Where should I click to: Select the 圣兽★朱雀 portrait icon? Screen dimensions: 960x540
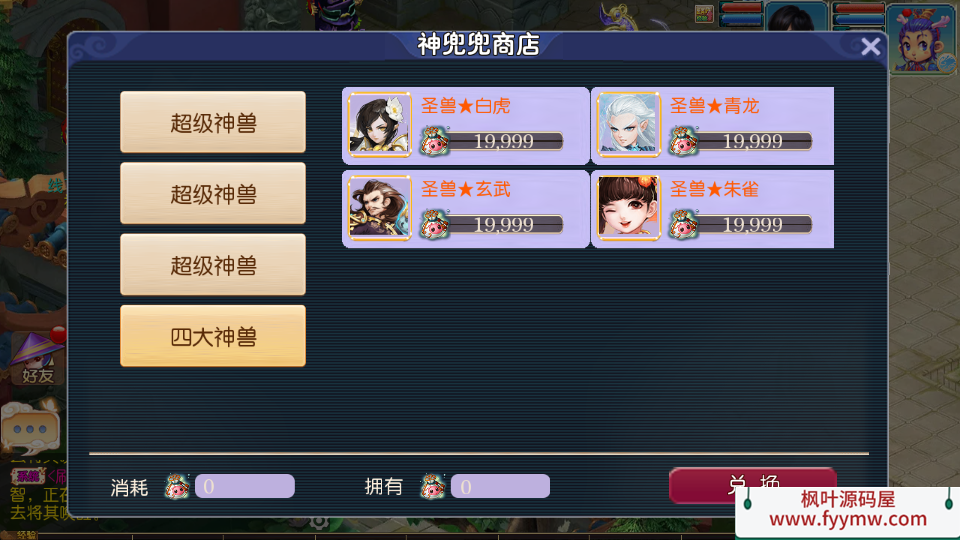(x=629, y=208)
